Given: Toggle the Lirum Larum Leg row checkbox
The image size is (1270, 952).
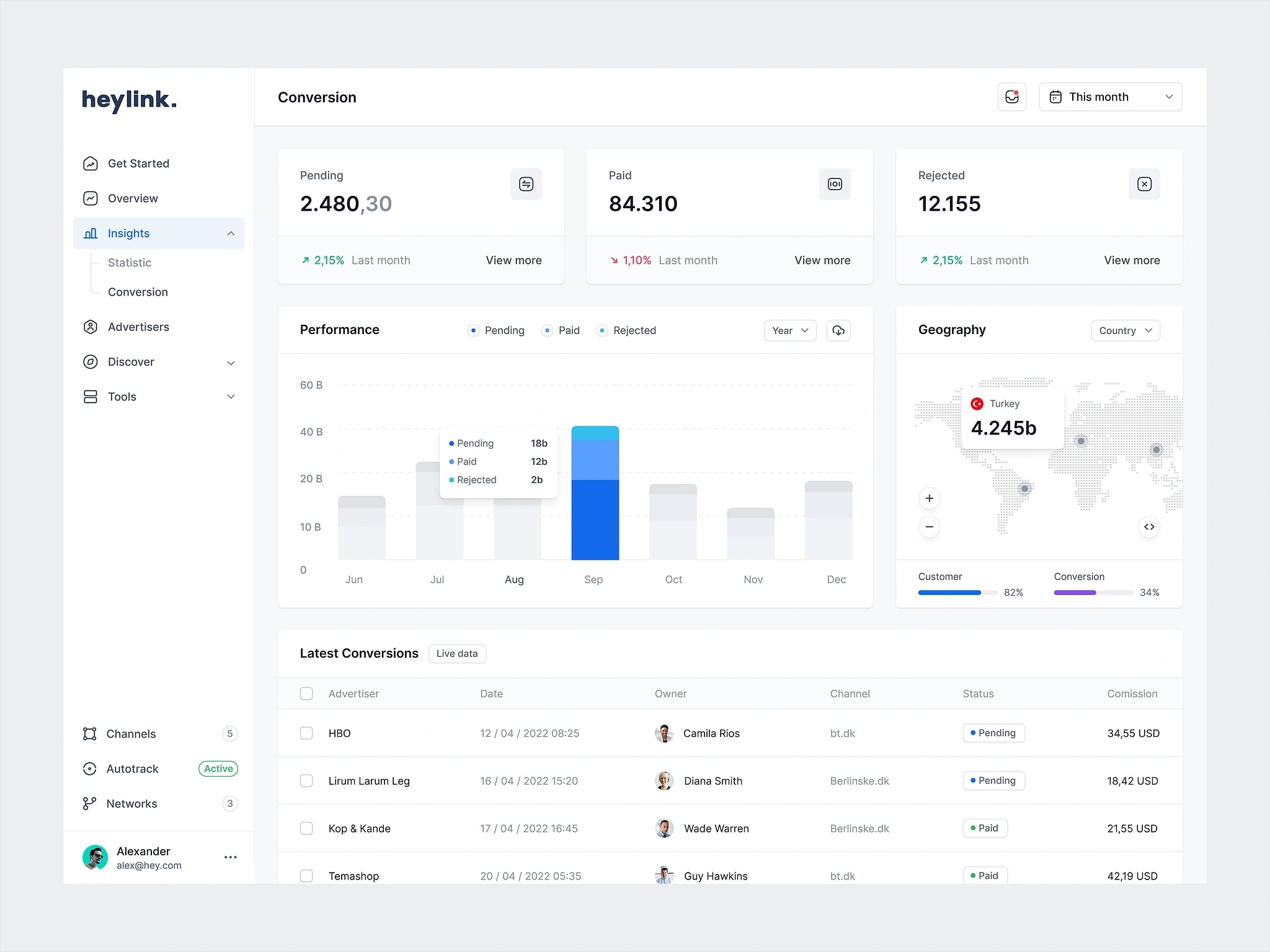Looking at the screenshot, I should (307, 780).
